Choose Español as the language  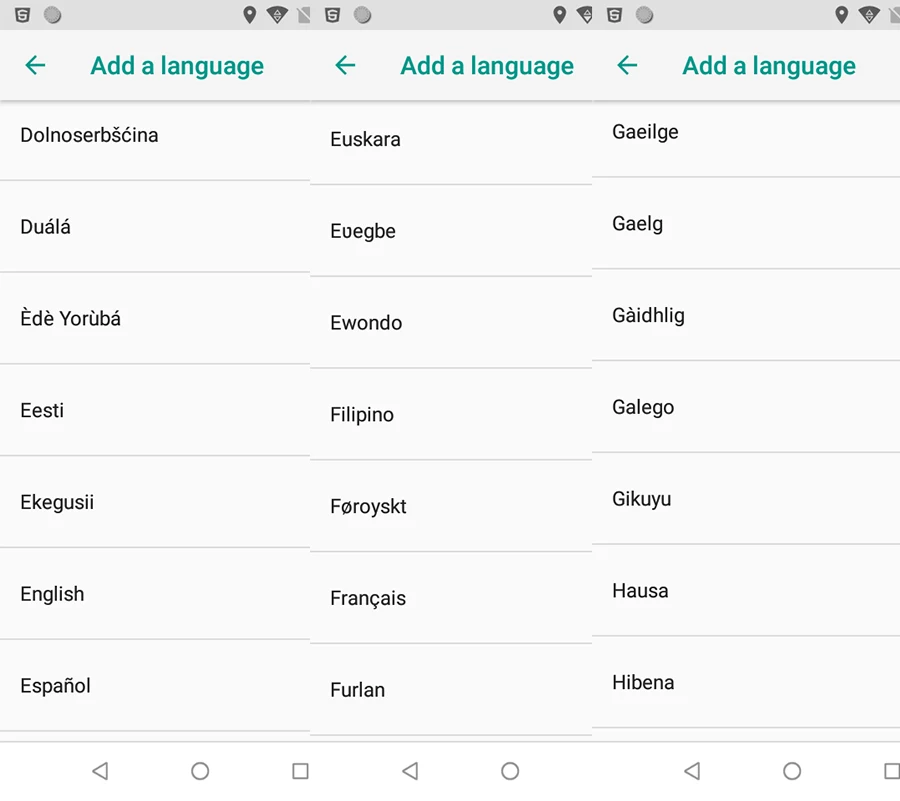155,686
